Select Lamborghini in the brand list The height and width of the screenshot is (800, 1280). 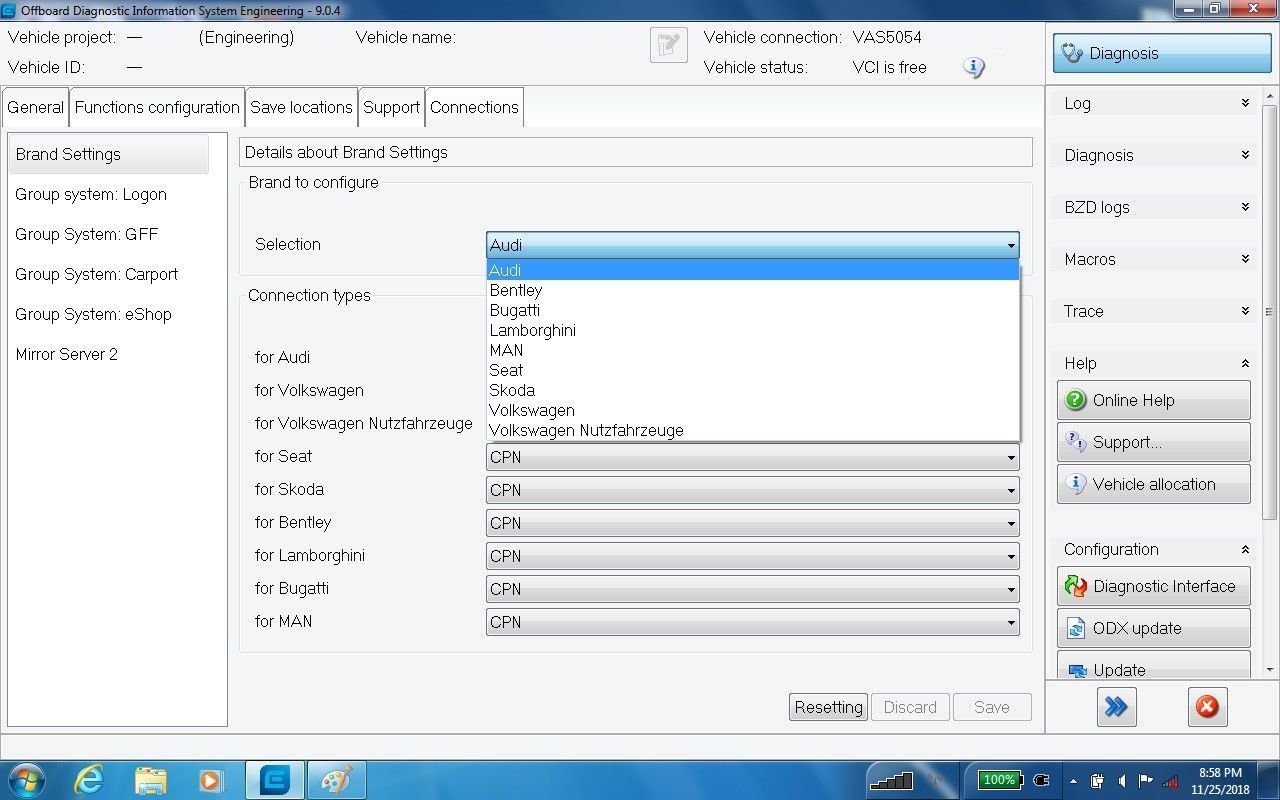click(x=752, y=330)
